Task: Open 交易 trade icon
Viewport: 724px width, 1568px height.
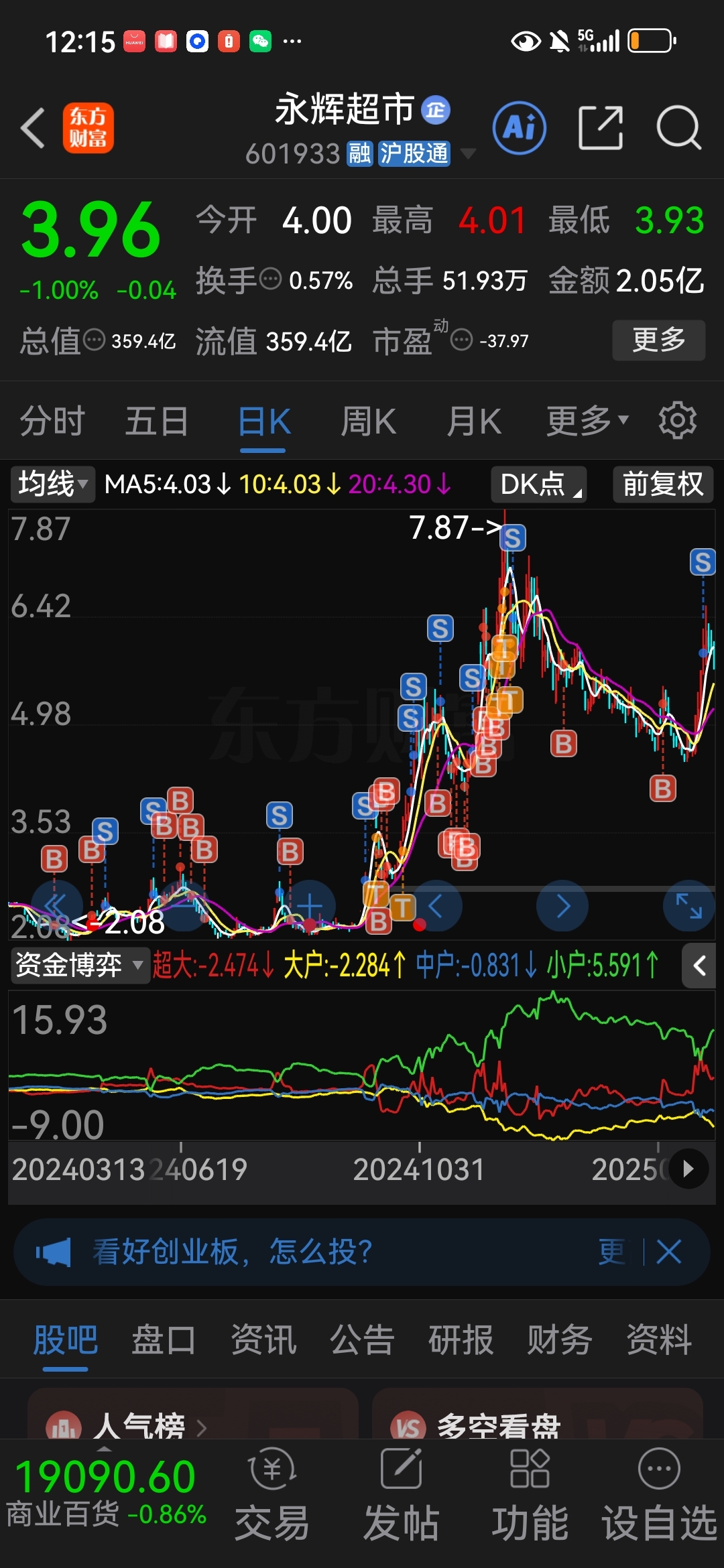Action: pos(272,1494)
